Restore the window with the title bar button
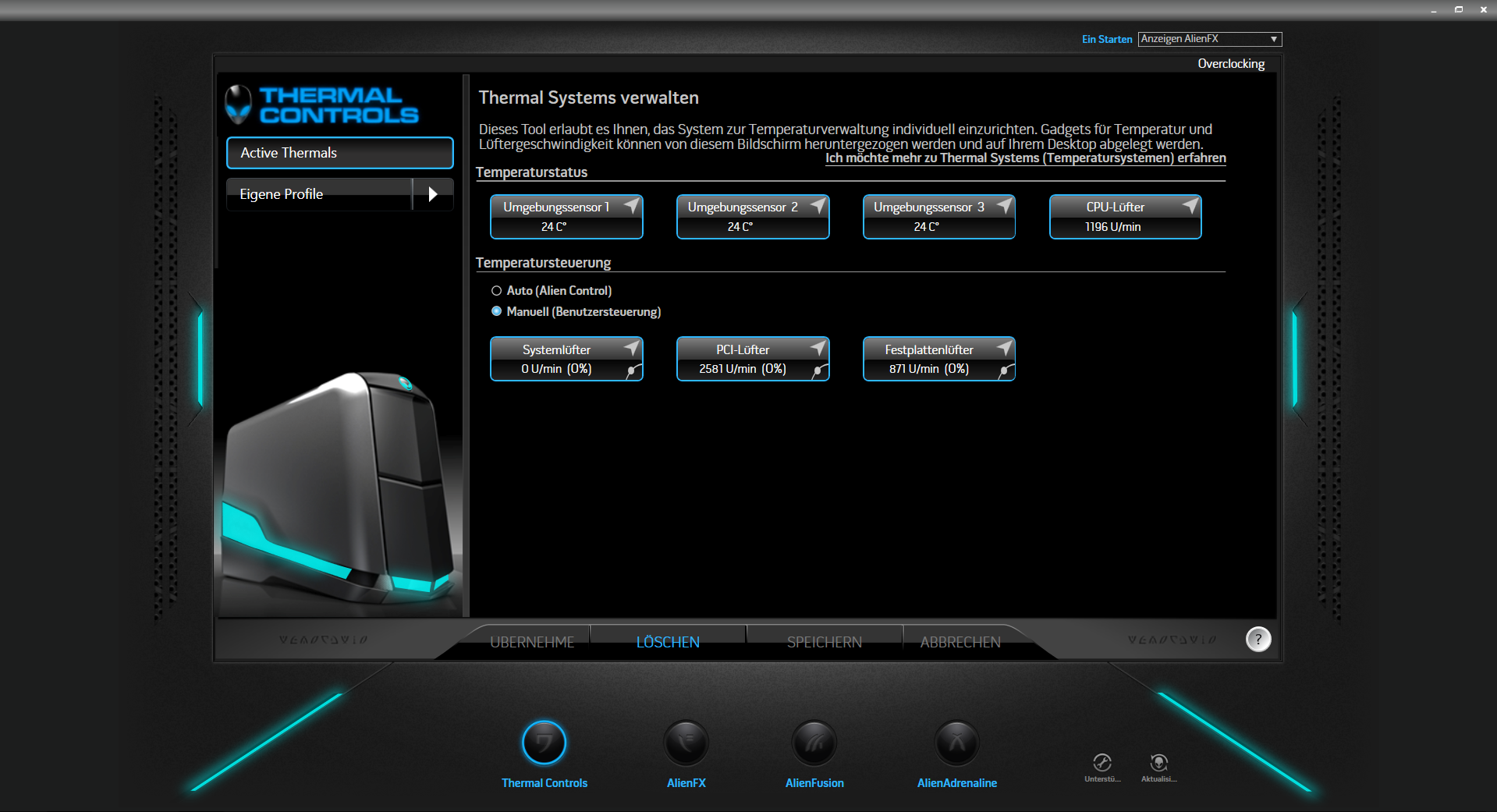1497x812 pixels. click(1459, 9)
